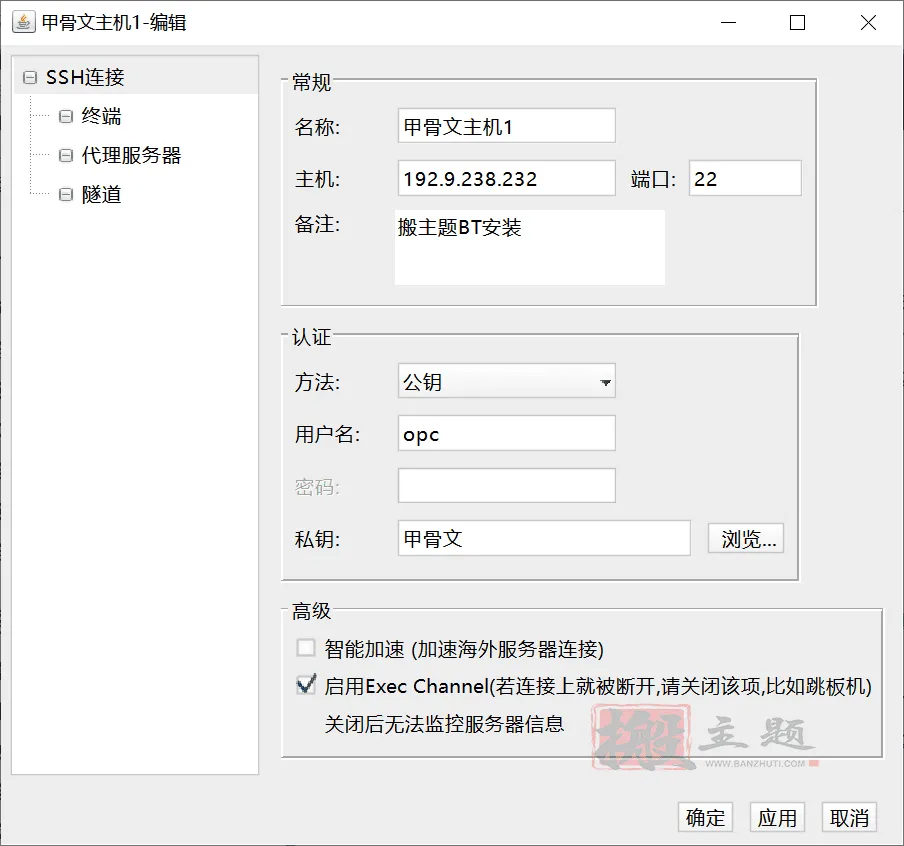
Task: Toggle the expander beside 终端
Action: click(x=66, y=116)
